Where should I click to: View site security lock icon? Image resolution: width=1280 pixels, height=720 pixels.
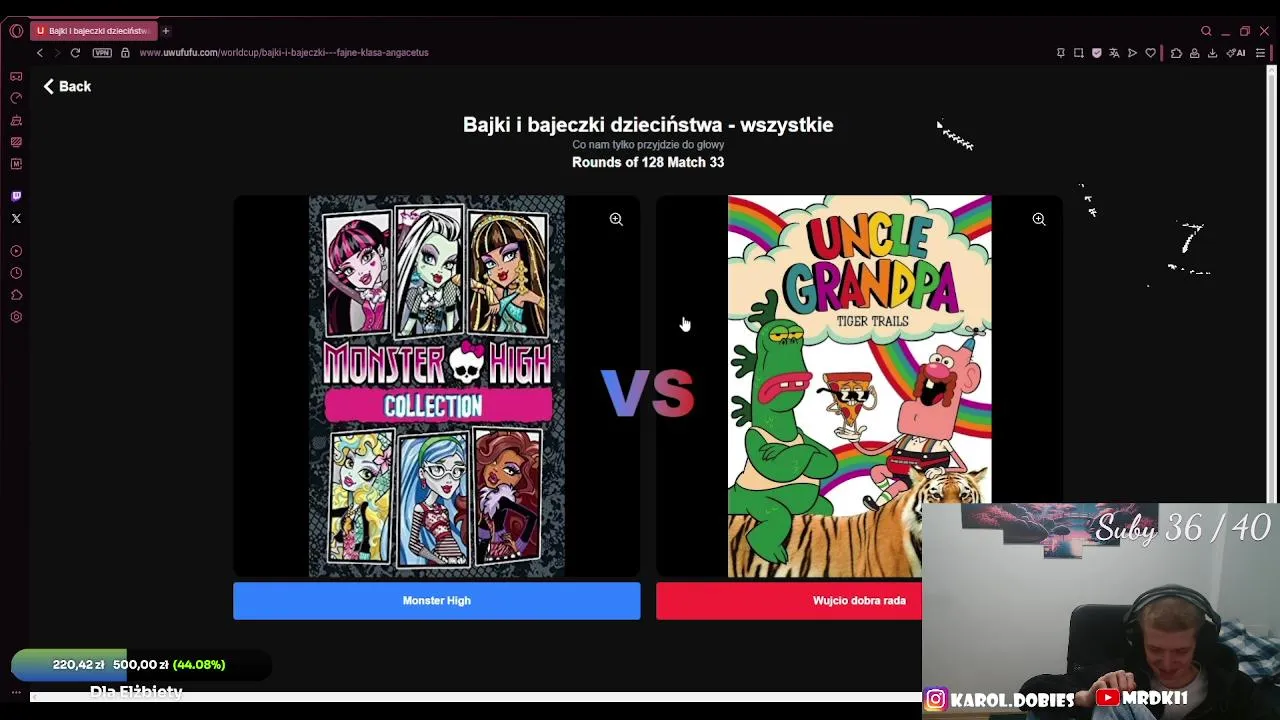[x=125, y=53]
